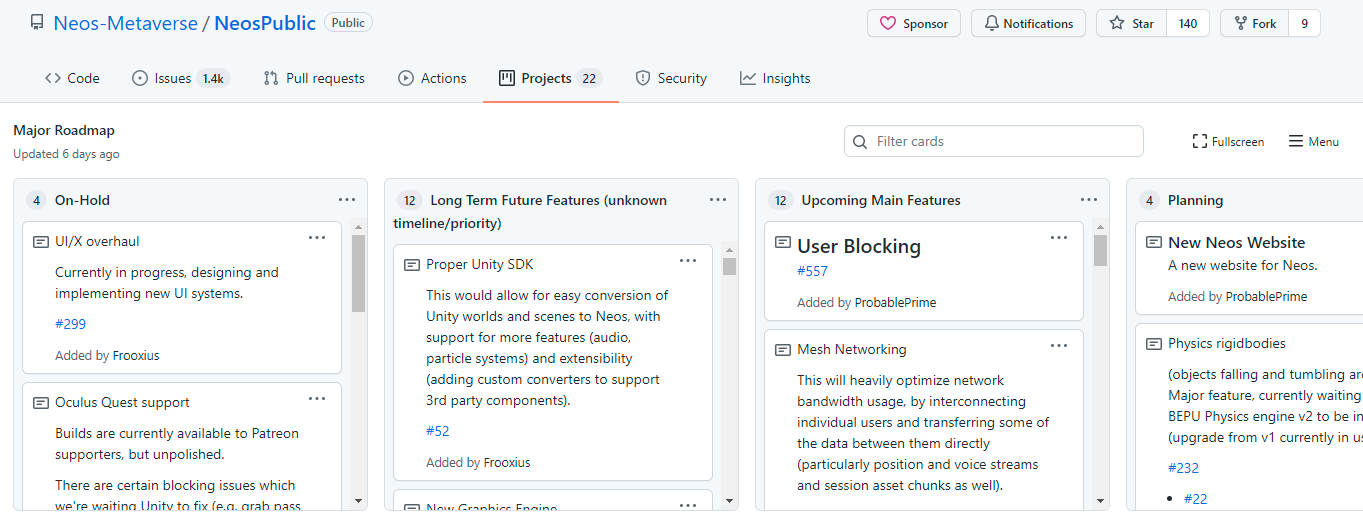1363x524 pixels.
Task: Click the Updated 6 days ago text
Action: pyautogui.click(x=66, y=154)
